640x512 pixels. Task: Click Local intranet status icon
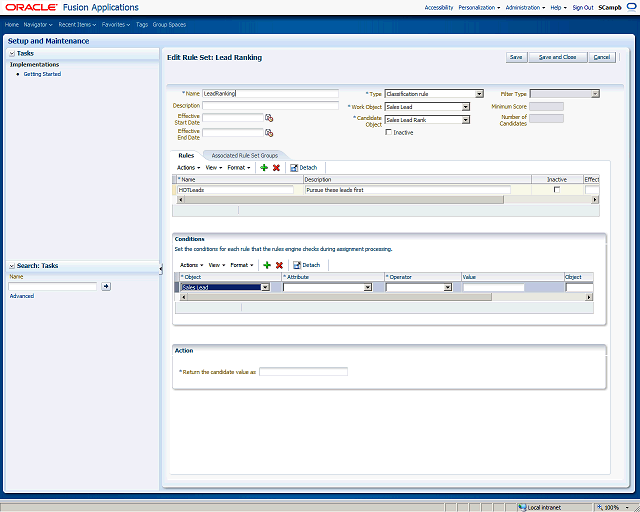522,507
